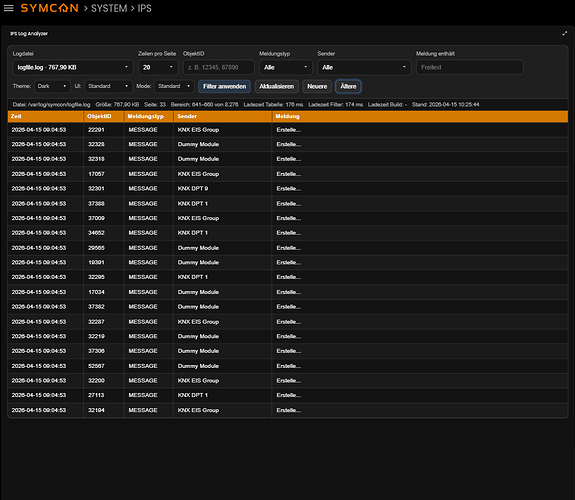Viewport: 575px width, 500px height.
Task: Click the Meldung column header
Action: coord(420,116)
